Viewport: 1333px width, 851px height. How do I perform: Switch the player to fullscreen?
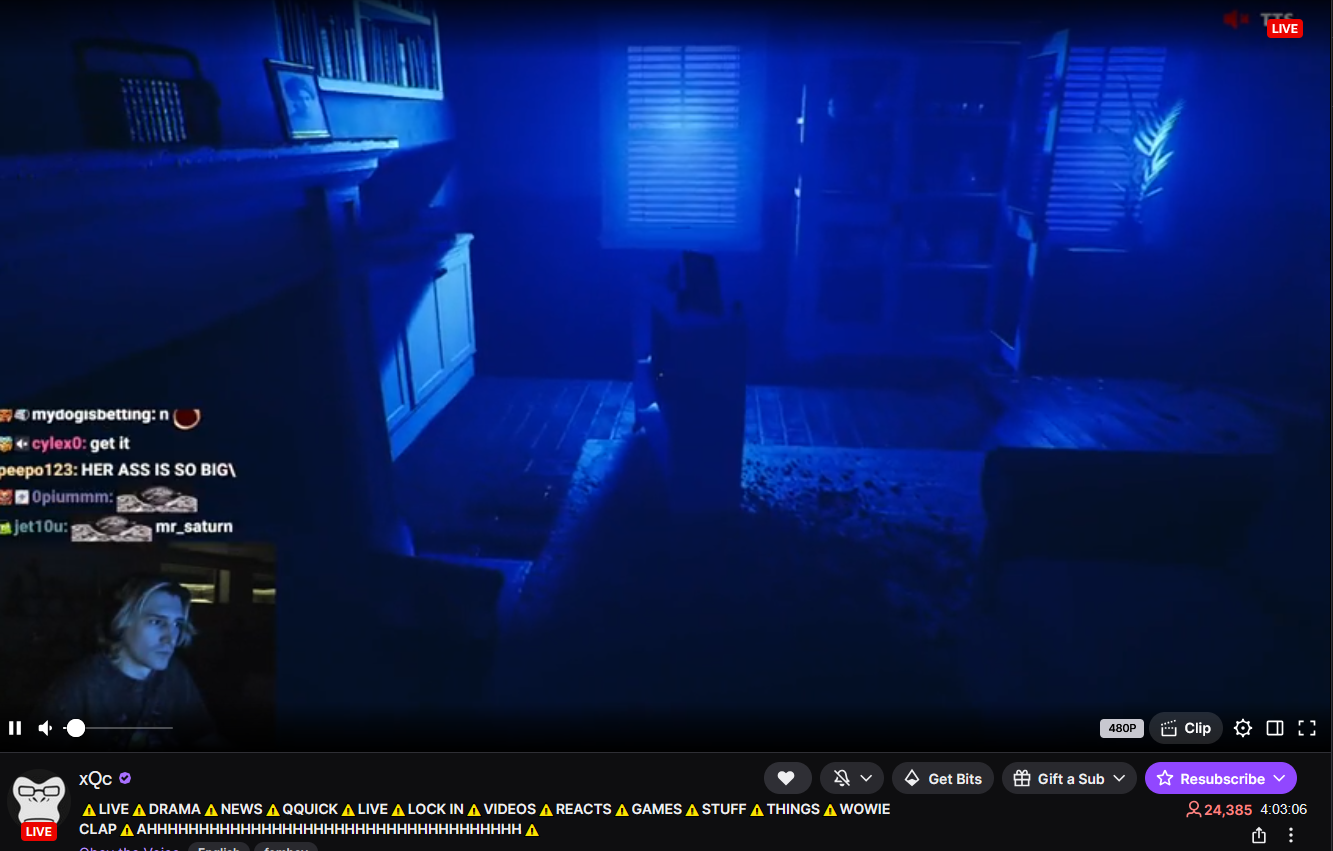point(1307,728)
